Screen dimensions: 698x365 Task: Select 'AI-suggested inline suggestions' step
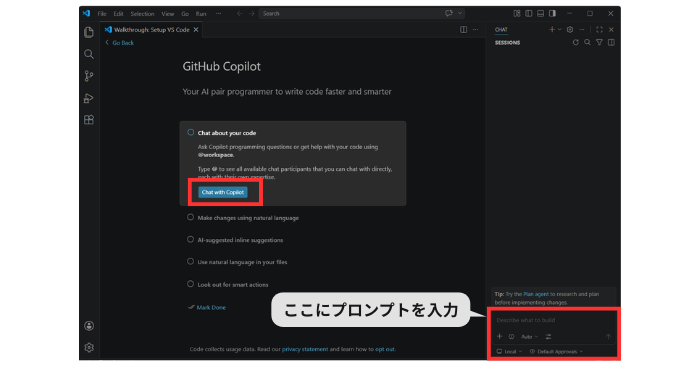point(240,240)
